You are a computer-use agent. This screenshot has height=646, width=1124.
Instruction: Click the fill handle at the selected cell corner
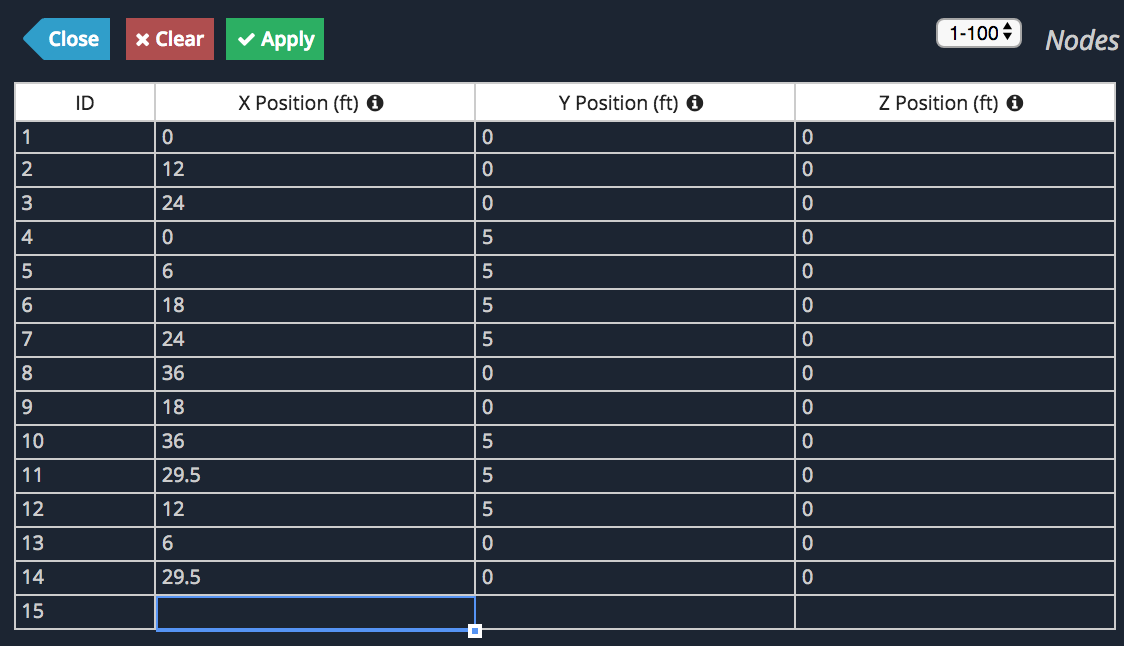pyautogui.click(x=475, y=631)
